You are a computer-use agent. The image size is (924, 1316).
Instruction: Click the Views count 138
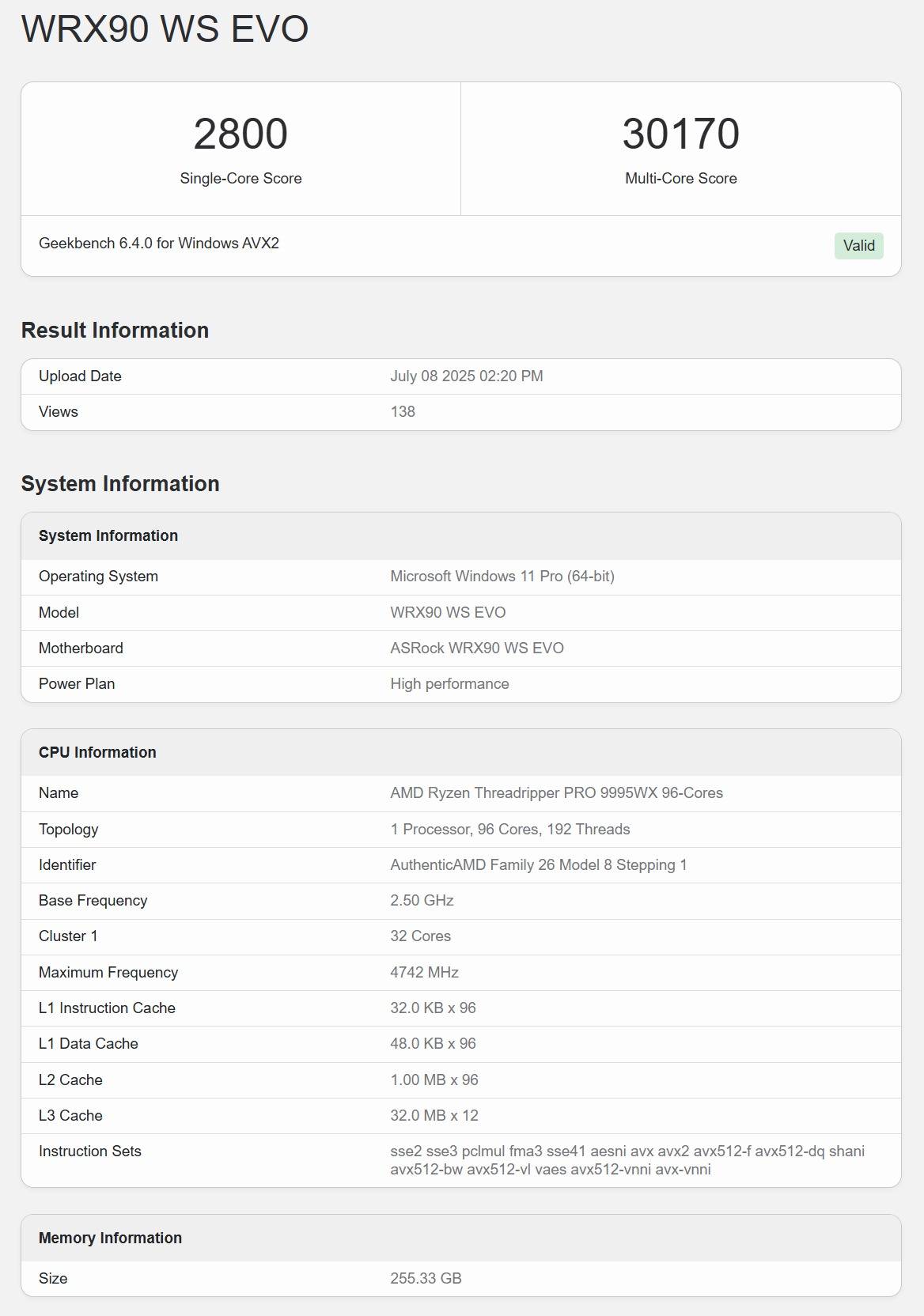tap(403, 412)
